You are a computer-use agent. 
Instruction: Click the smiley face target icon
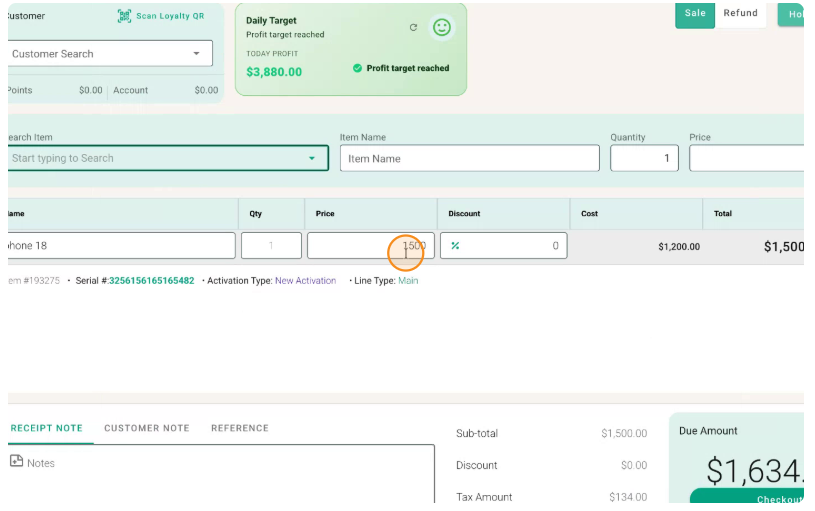[x=442, y=27]
